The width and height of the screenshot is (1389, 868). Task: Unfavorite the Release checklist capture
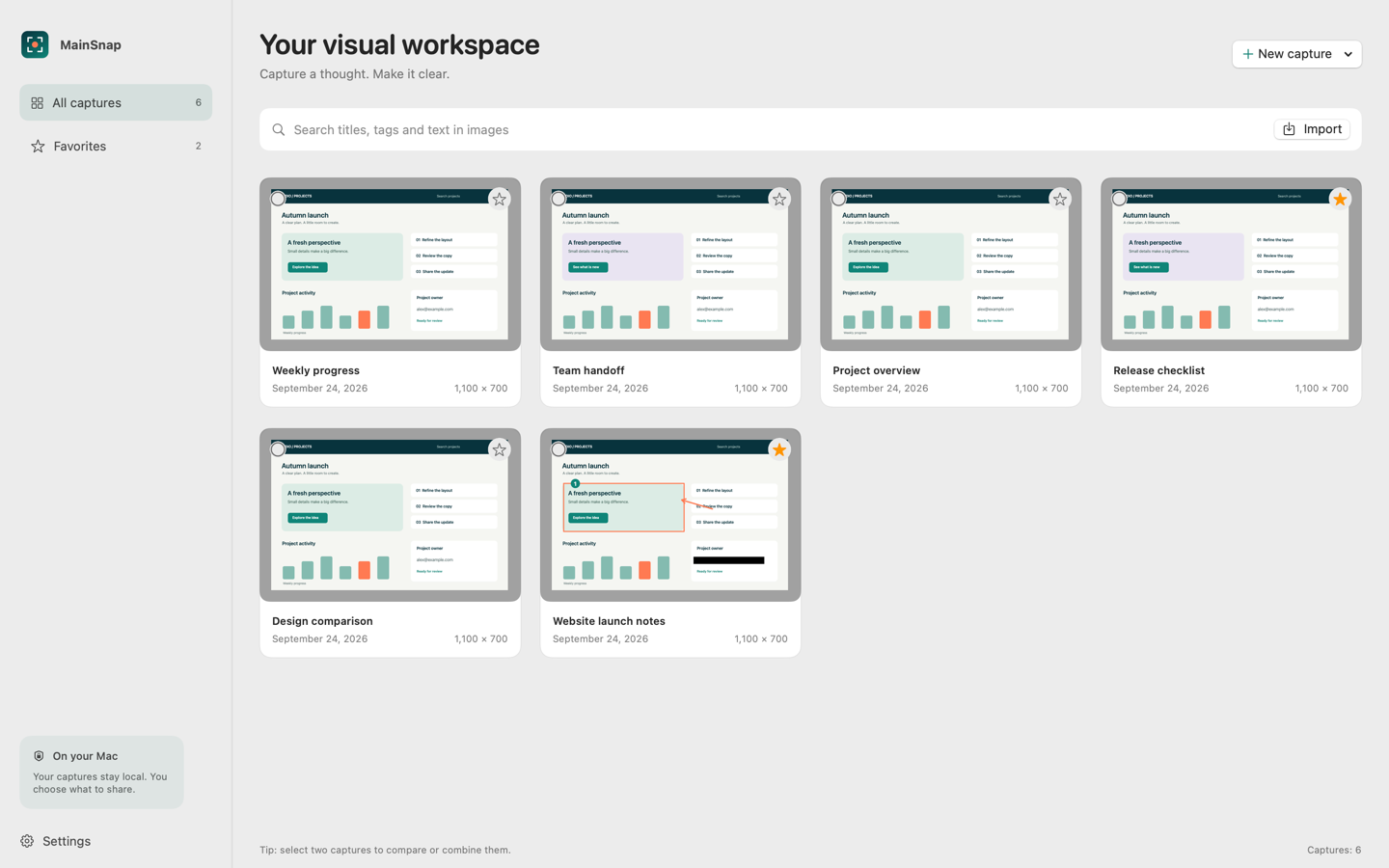tap(1340, 199)
